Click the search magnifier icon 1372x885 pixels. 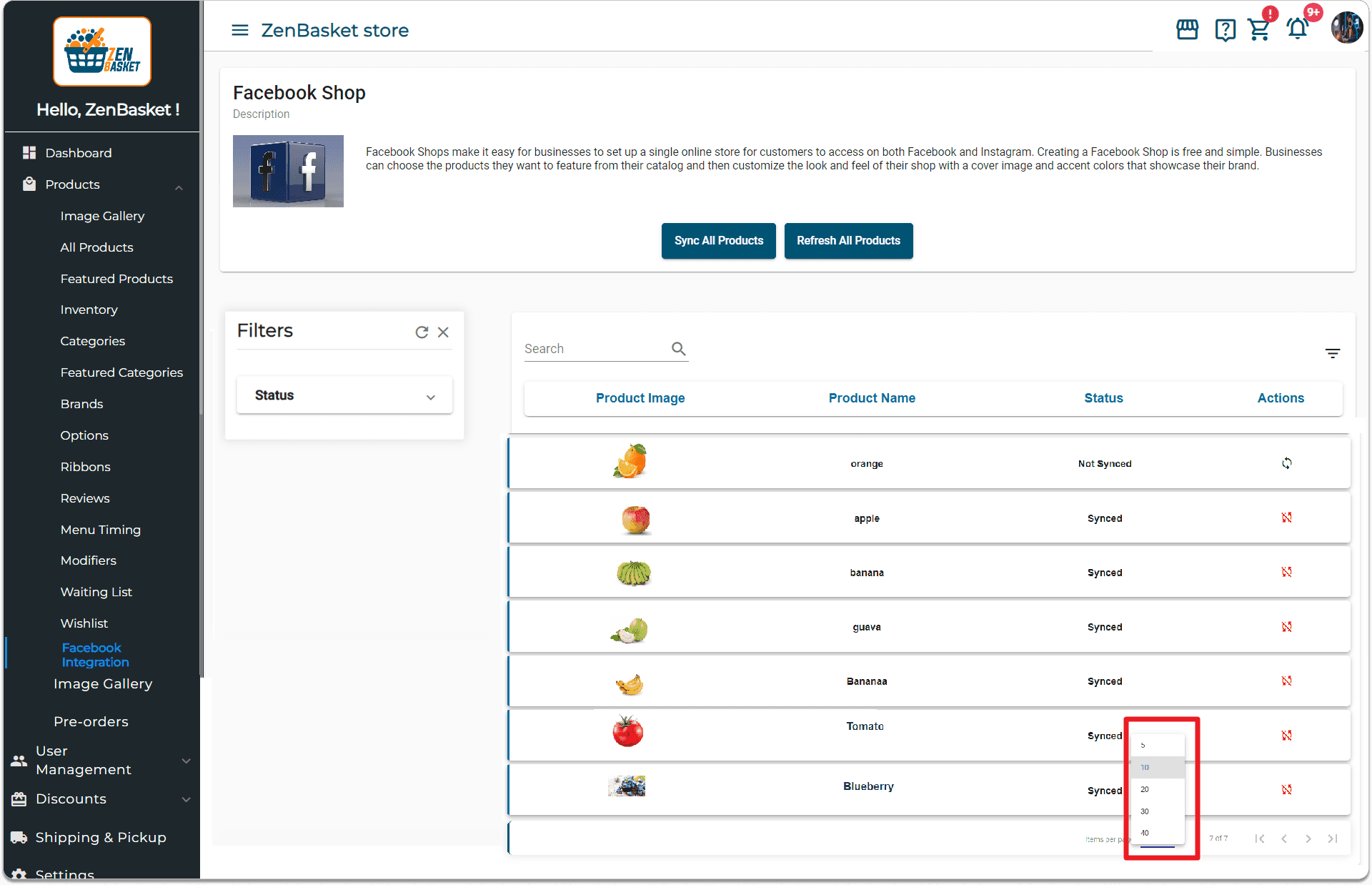(x=678, y=349)
